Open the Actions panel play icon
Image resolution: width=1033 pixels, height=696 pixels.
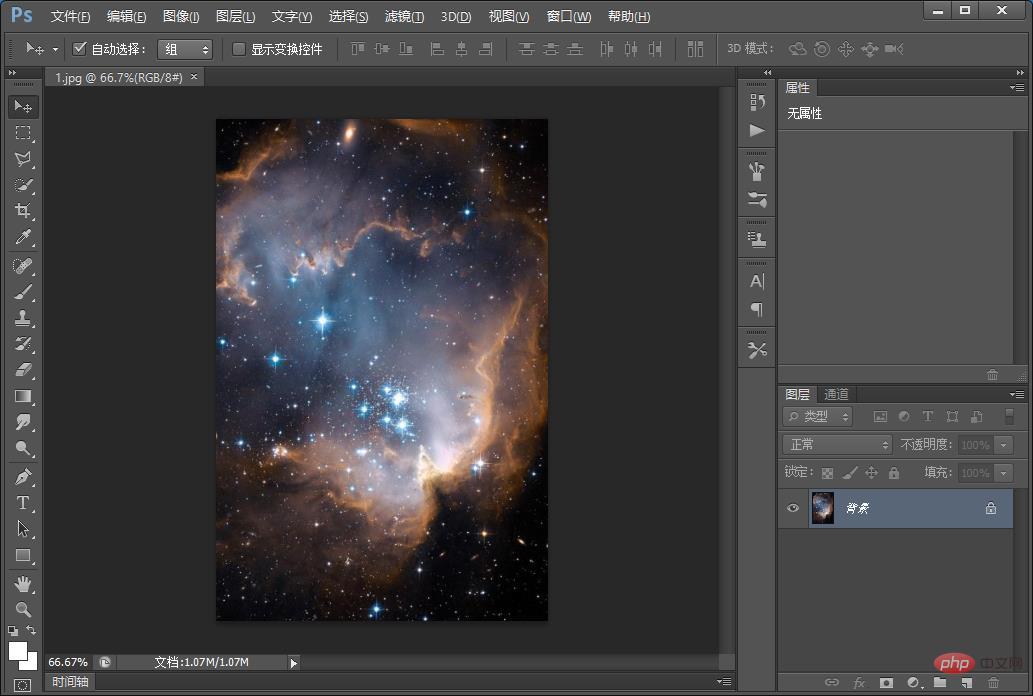point(757,130)
